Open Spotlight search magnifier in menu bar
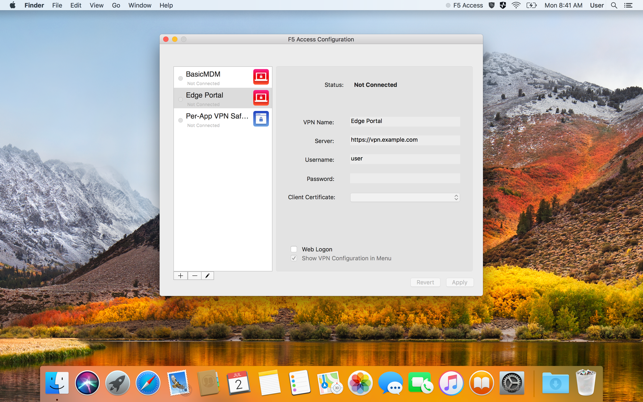The height and width of the screenshot is (402, 643). pyautogui.click(x=614, y=6)
